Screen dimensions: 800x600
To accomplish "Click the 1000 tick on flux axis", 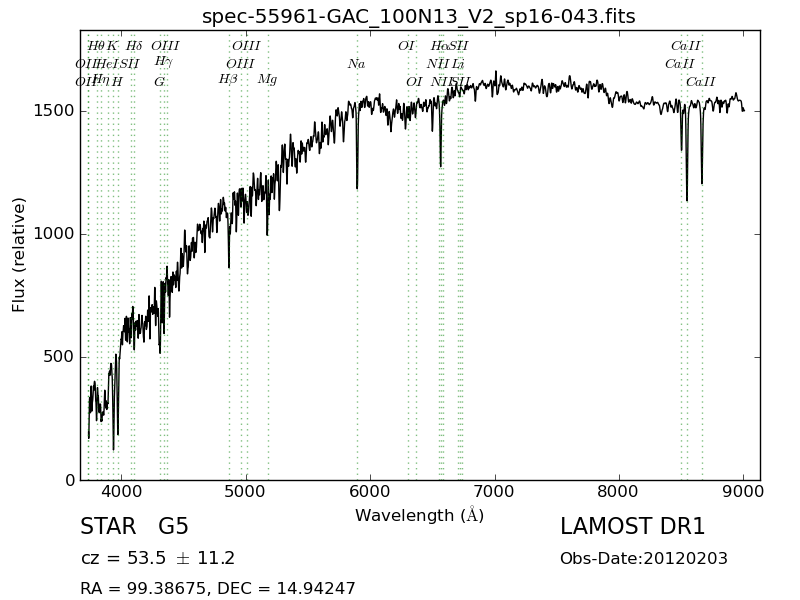I will tap(54, 234).
